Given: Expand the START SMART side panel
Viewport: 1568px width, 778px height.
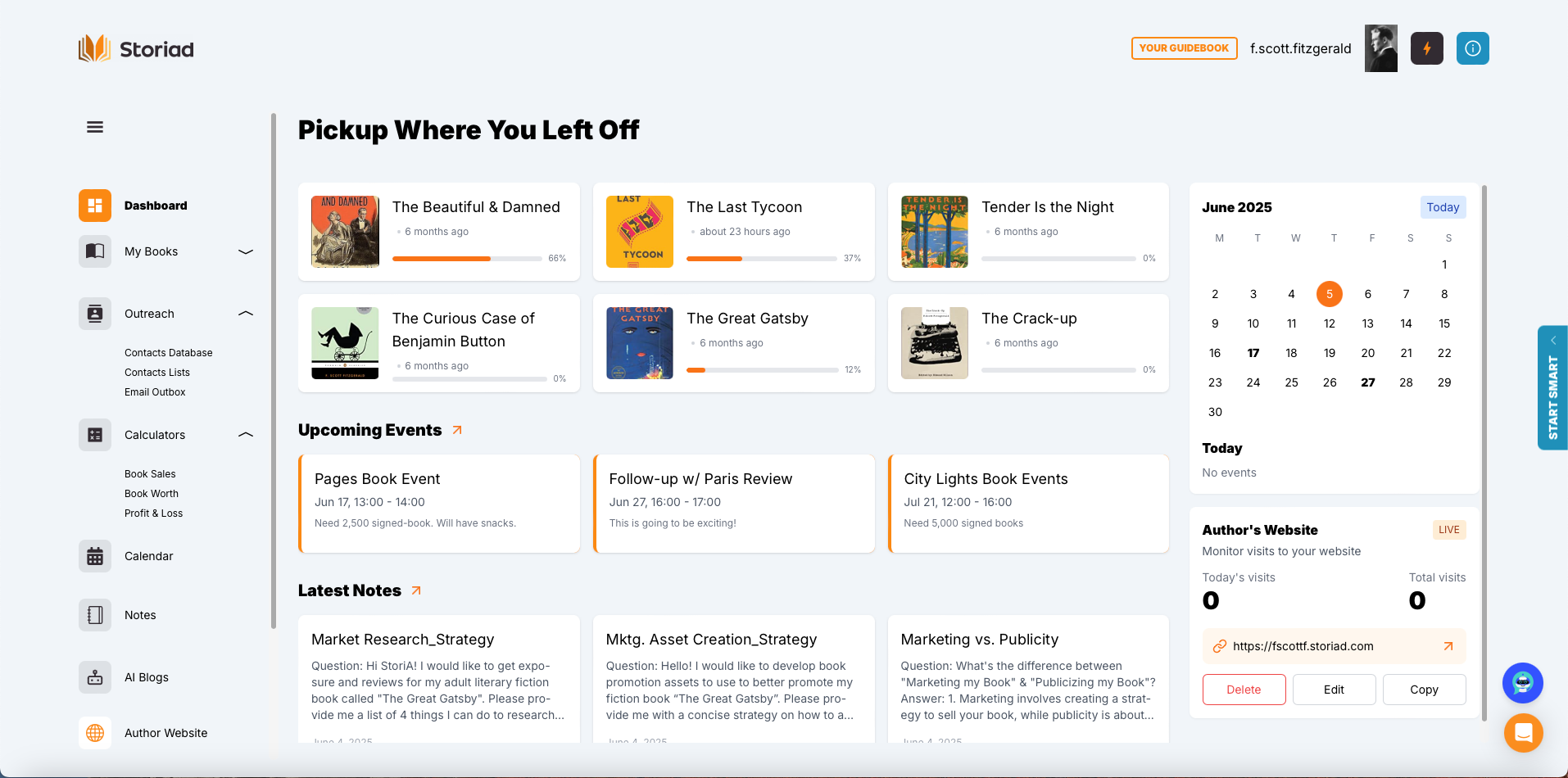Looking at the screenshot, I should [x=1552, y=387].
